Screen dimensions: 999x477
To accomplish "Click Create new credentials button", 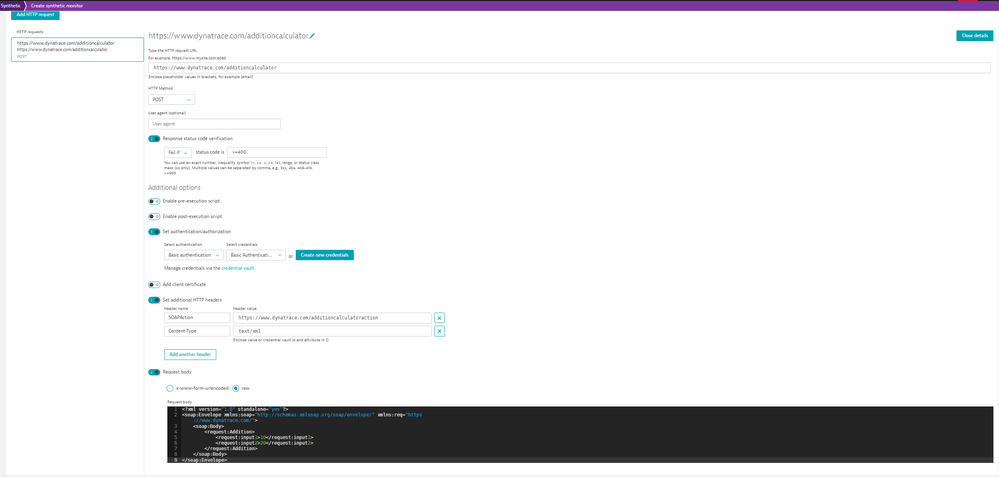I will tap(324, 255).
